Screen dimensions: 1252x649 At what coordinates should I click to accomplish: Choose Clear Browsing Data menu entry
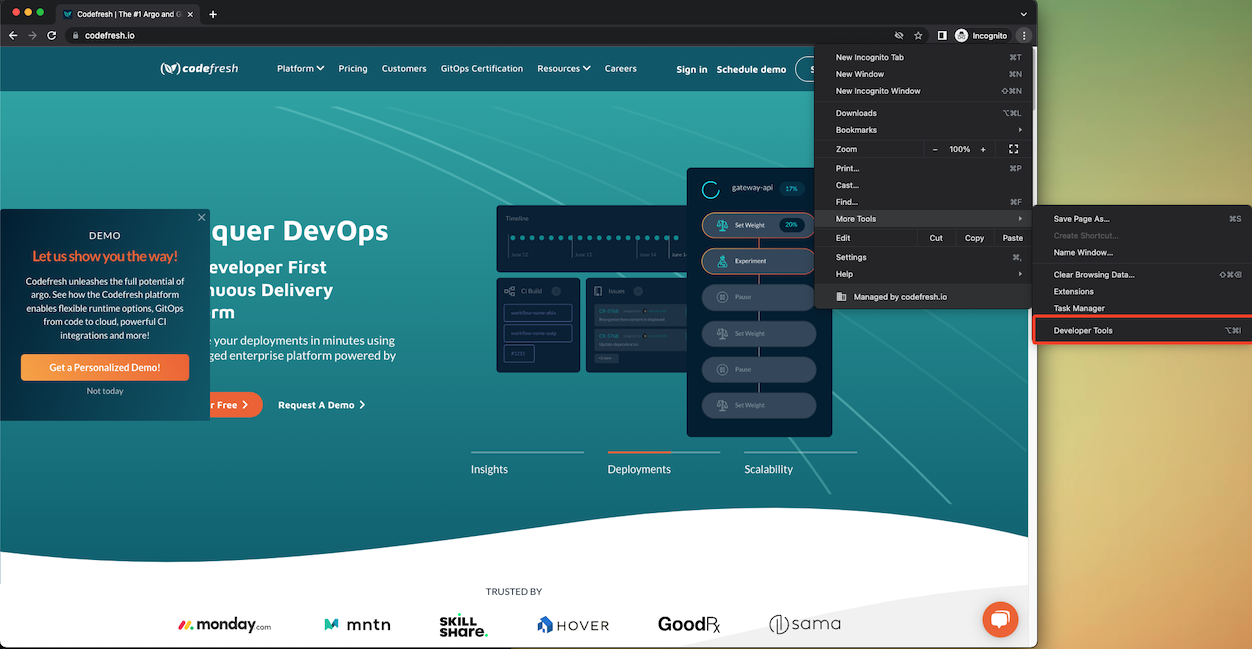pos(1093,274)
